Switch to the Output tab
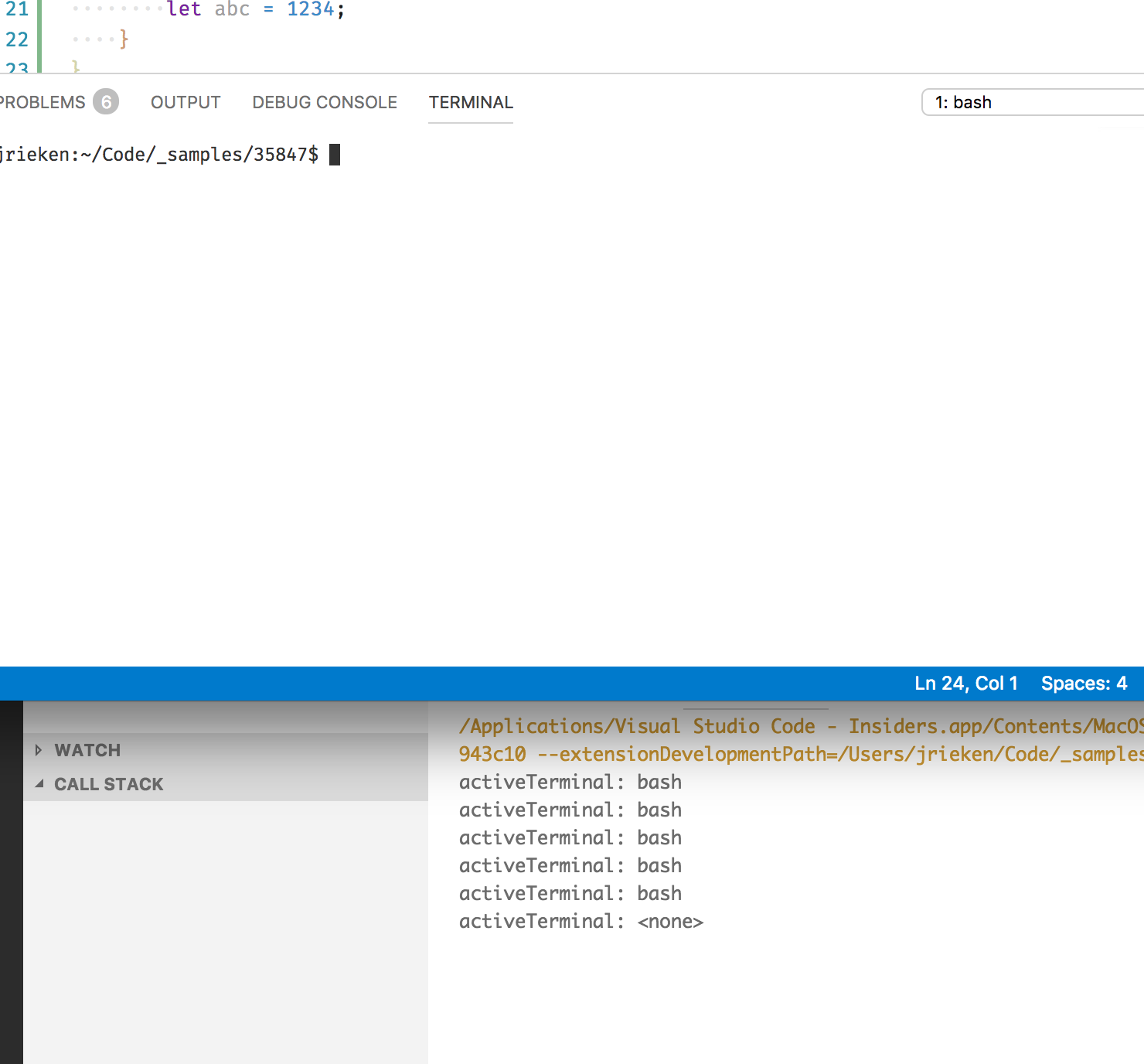 (x=185, y=101)
